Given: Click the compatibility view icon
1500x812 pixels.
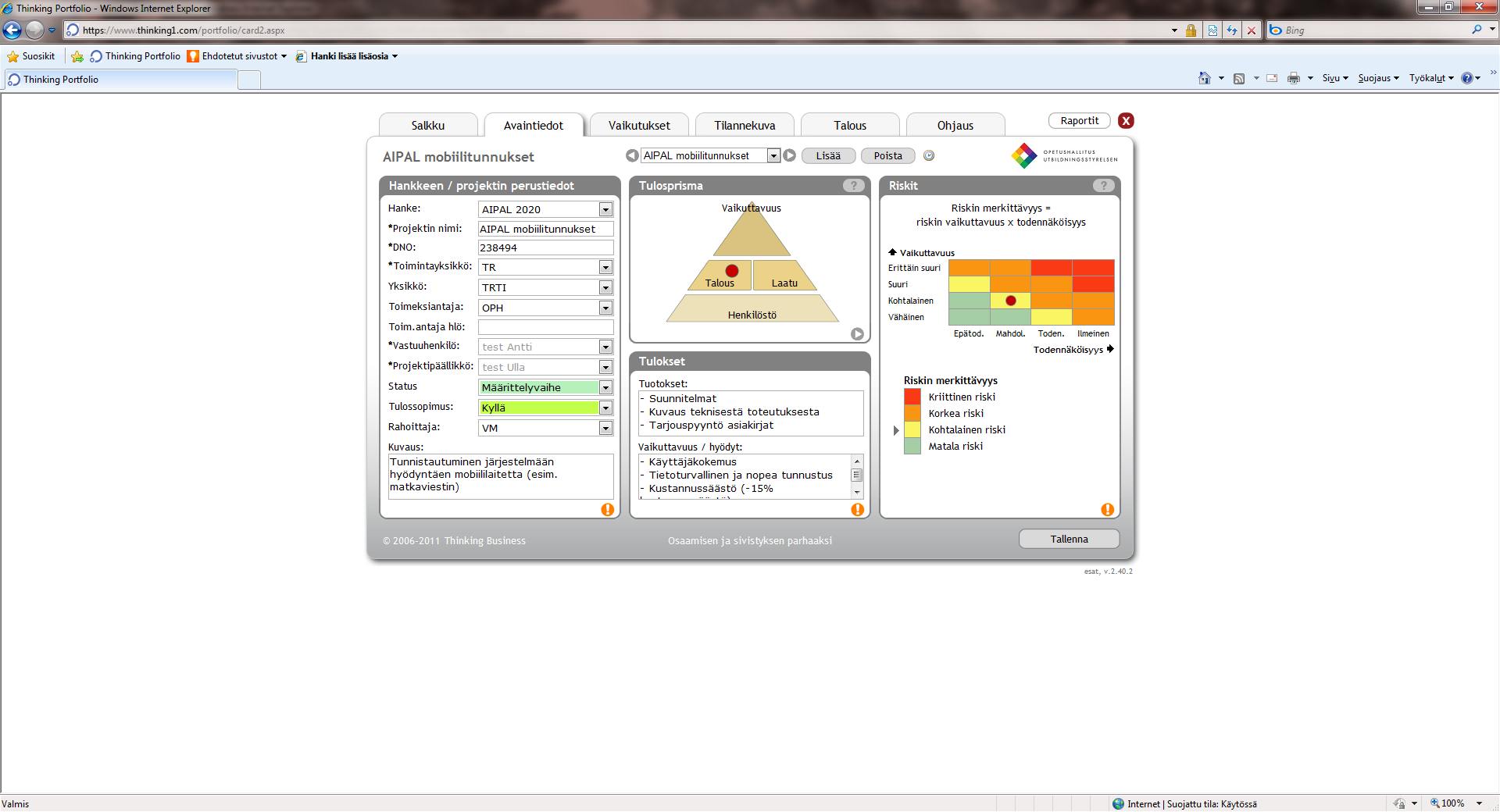Looking at the screenshot, I should pyautogui.click(x=1212, y=30).
